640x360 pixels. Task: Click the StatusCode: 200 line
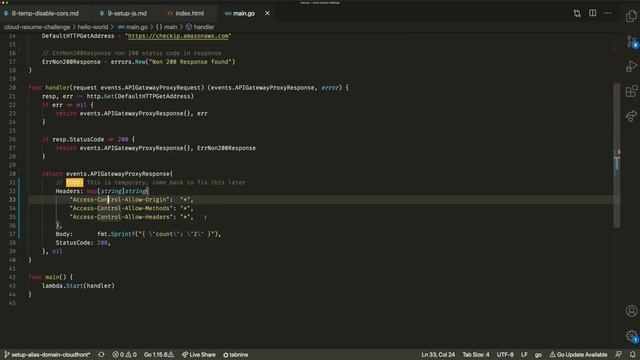coord(83,243)
